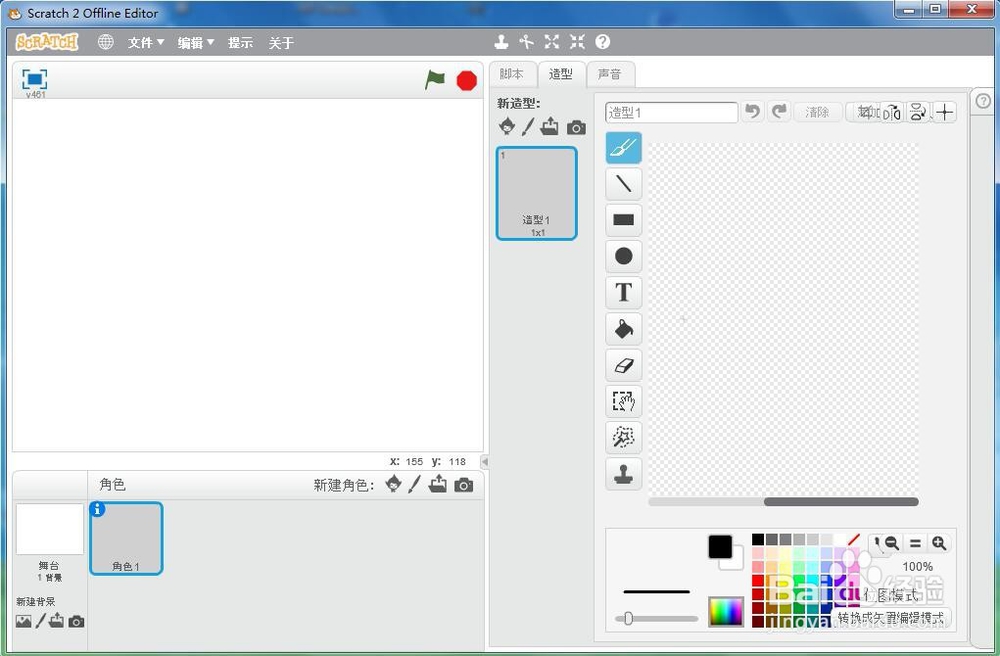Switch stage to full screen presentation mode
The width and height of the screenshot is (1000, 656).
click(x=34, y=79)
